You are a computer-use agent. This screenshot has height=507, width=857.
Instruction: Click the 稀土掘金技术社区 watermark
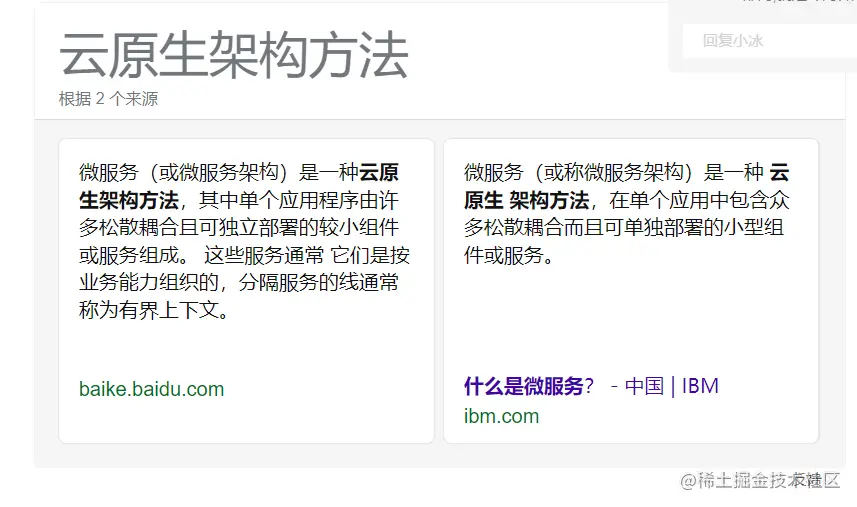(x=760, y=480)
